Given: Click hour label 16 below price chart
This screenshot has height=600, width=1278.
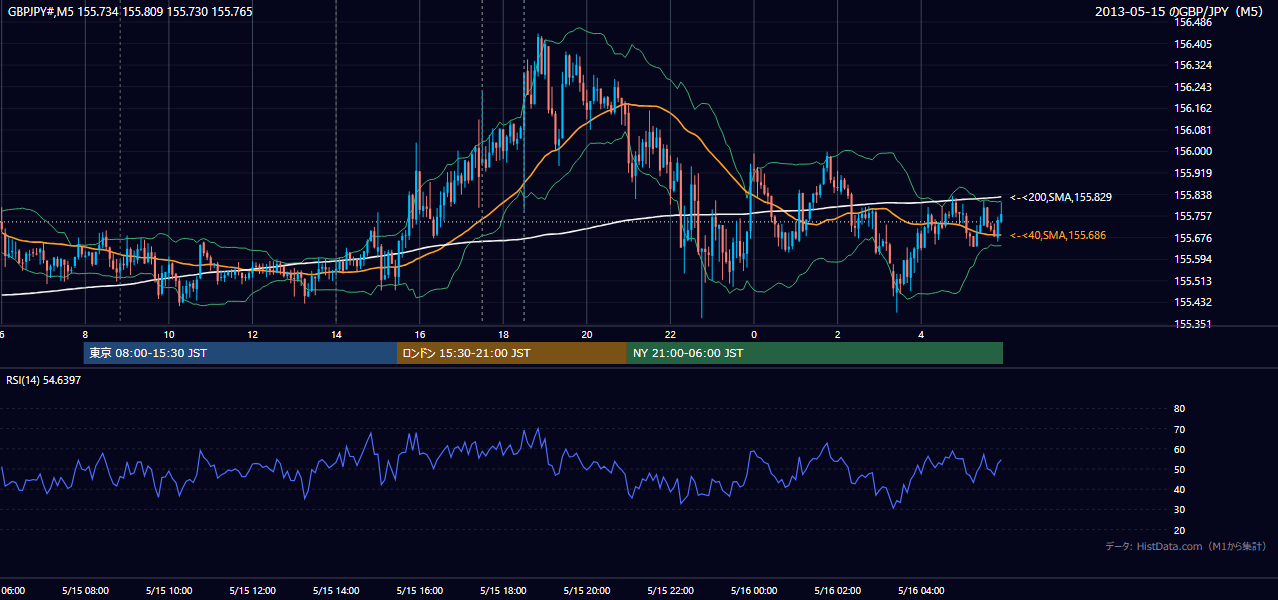Looking at the screenshot, I should 420,334.
